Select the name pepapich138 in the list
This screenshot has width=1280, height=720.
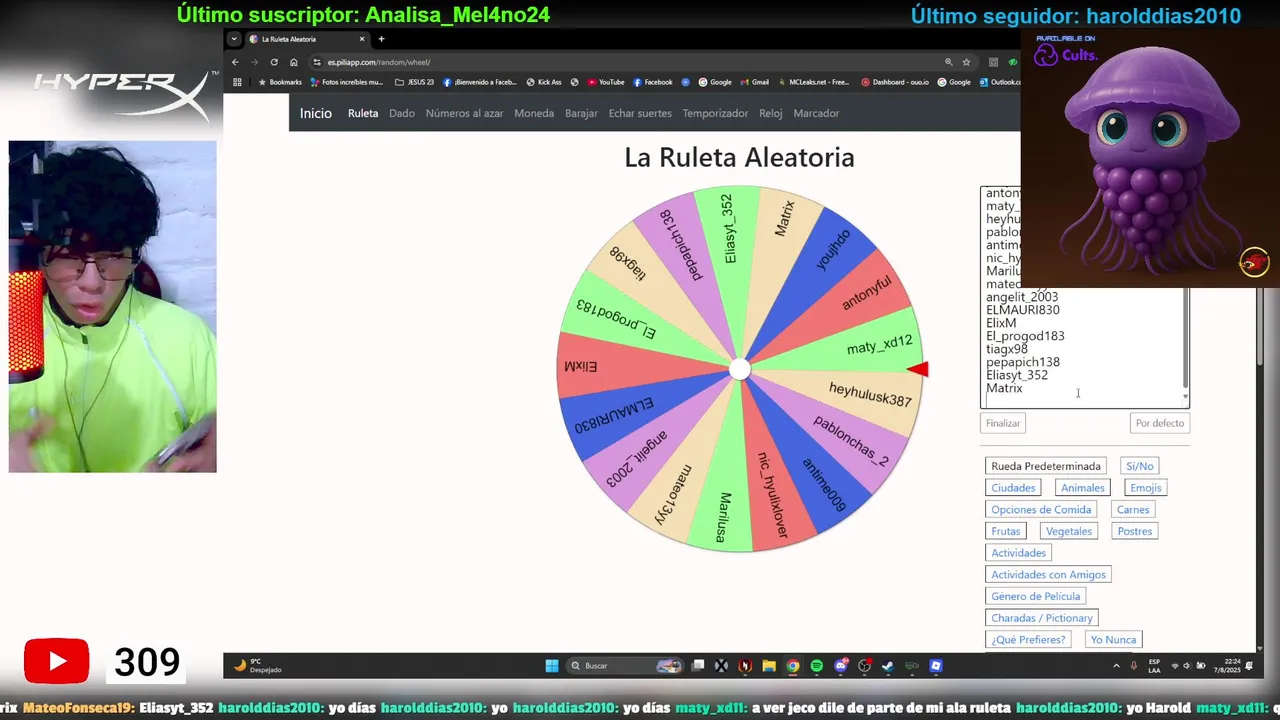[x=1023, y=362]
